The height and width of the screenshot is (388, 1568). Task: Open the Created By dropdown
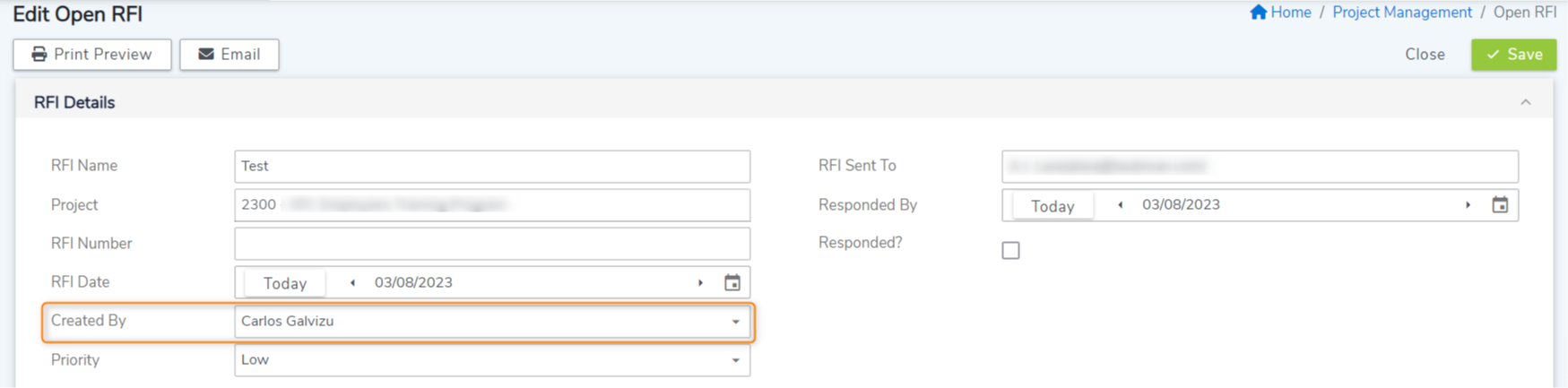pyautogui.click(x=735, y=322)
